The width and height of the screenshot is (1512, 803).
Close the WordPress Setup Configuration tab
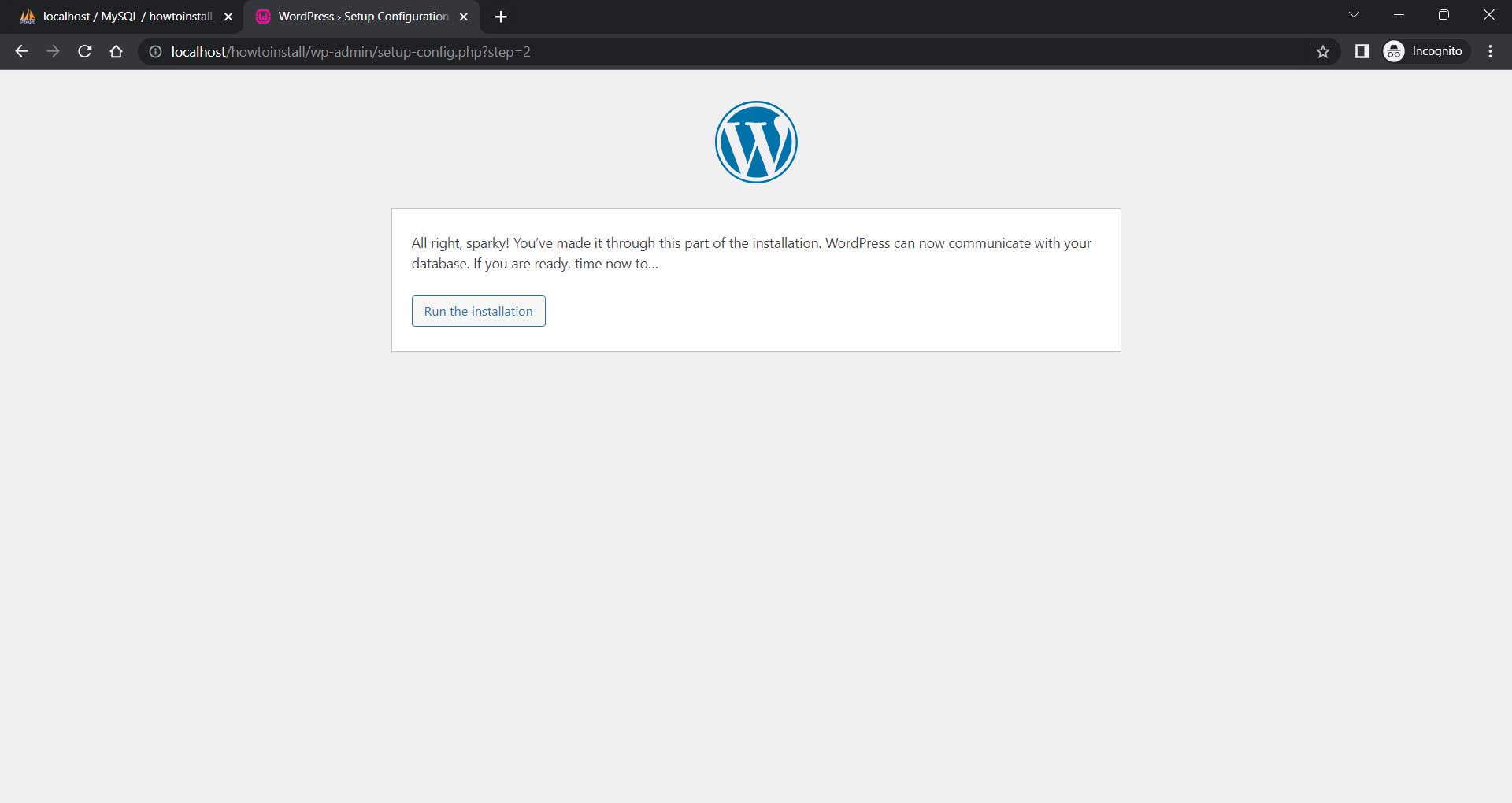point(464,16)
